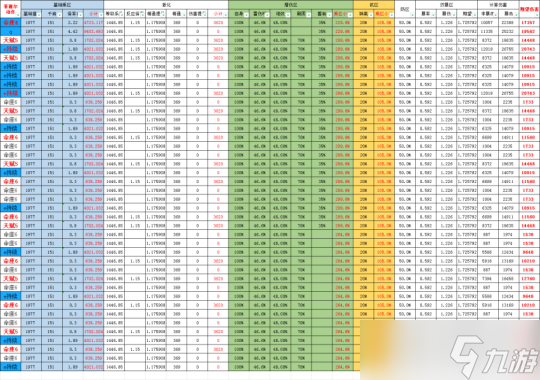Screen dimensions: 540x380
Task: Open filter arrow on 自身 green column
Action: pos(247,15)
